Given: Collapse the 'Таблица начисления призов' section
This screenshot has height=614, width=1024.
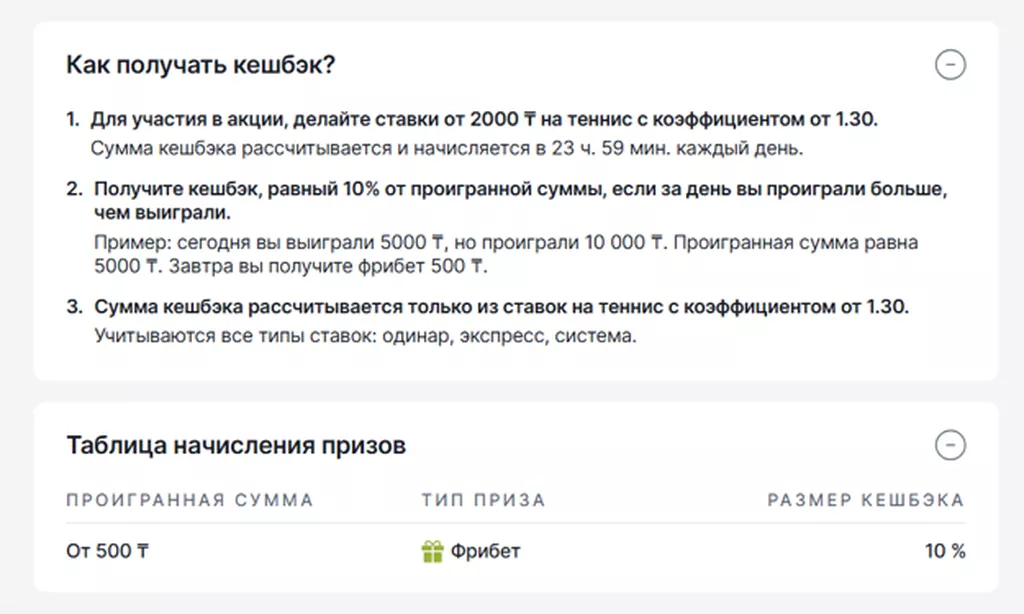Looking at the screenshot, I should (950, 445).
